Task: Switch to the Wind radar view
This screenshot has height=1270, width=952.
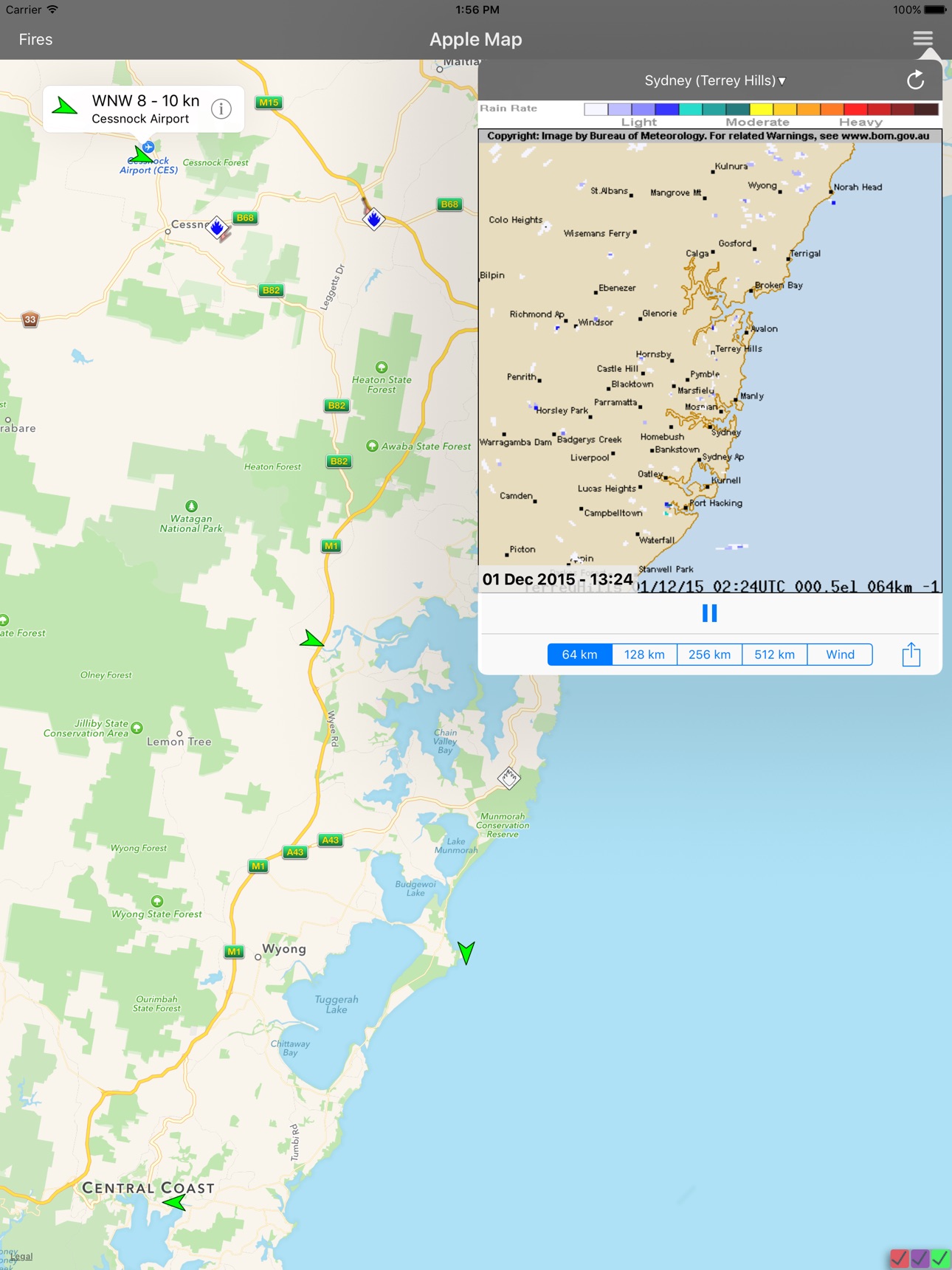Action: pos(840,655)
